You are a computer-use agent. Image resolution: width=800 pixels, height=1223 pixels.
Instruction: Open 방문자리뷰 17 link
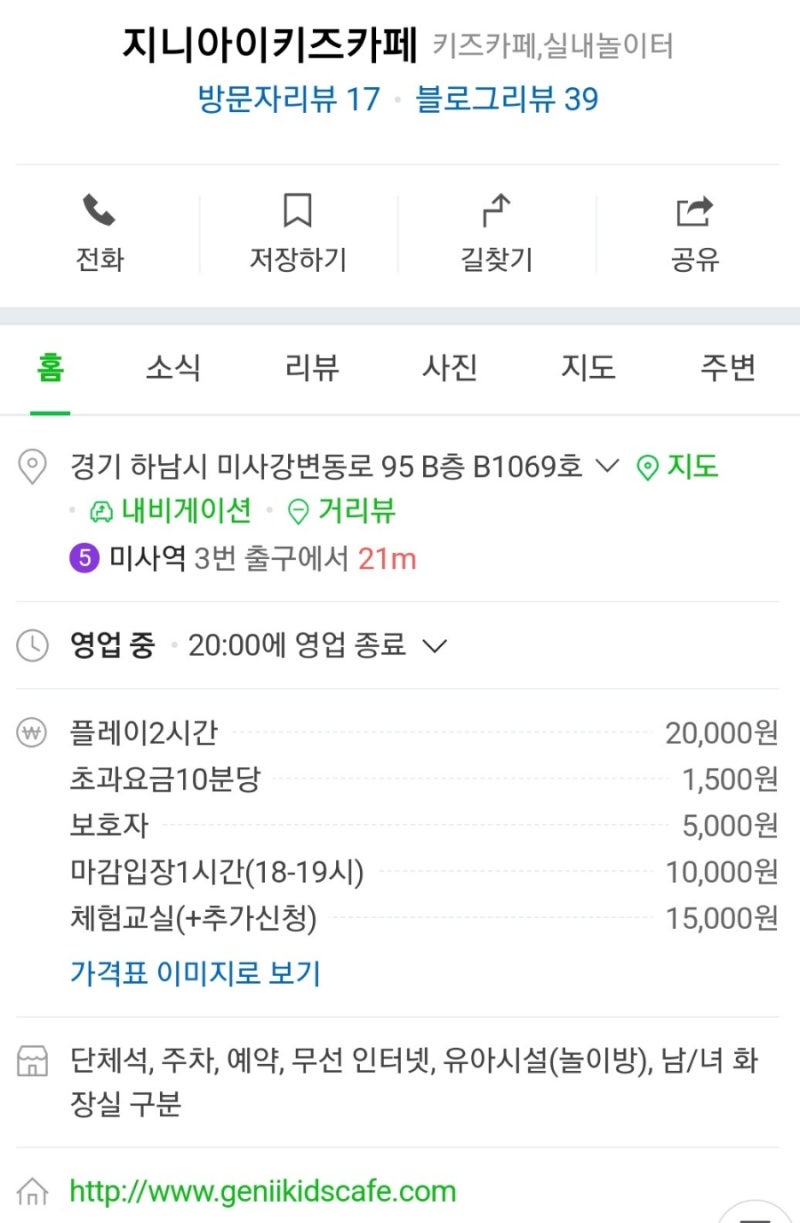(x=289, y=100)
